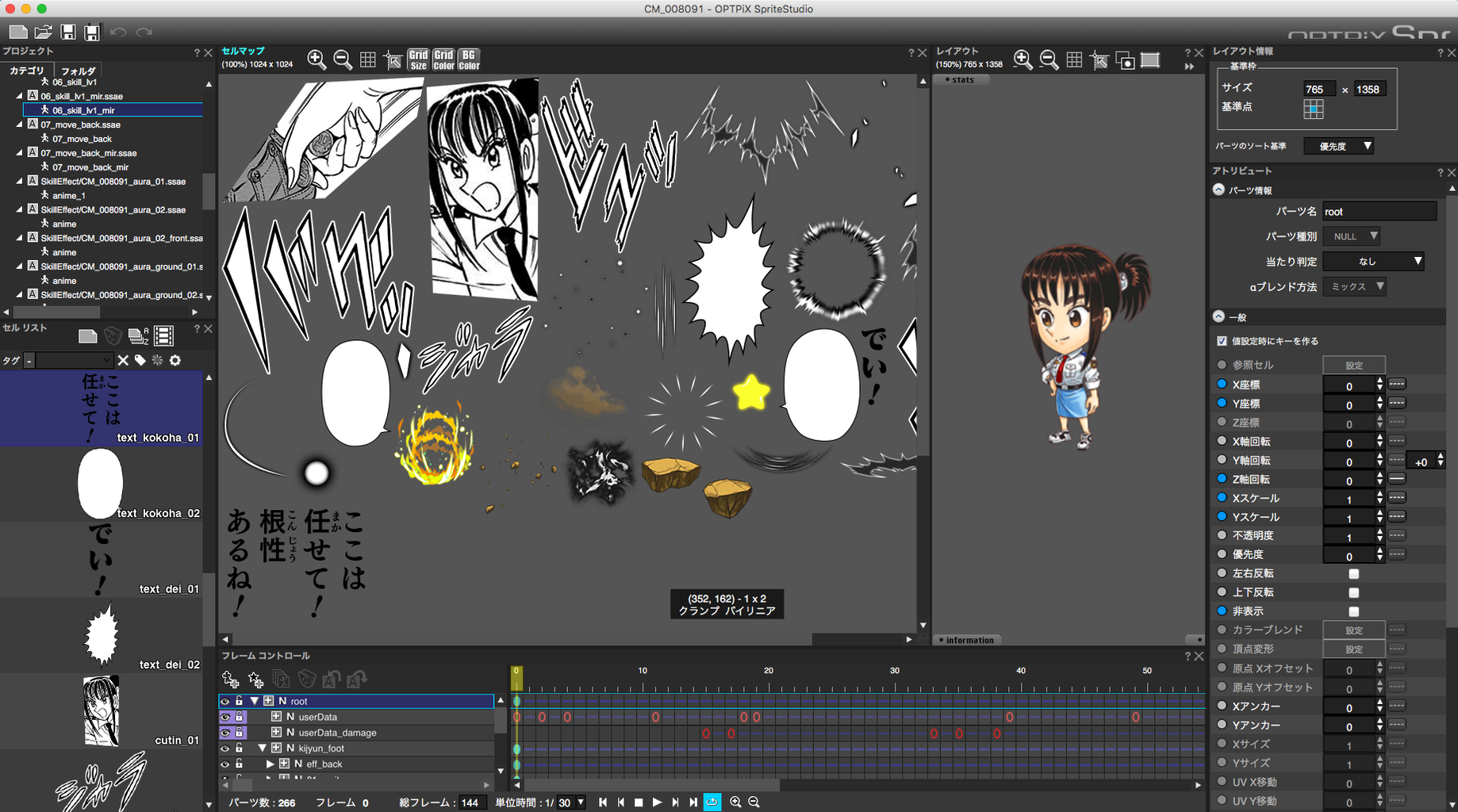Click the 設定 button for 頂点変形
The width and height of the screenshot is (1458, 812).
point(1354,649)
